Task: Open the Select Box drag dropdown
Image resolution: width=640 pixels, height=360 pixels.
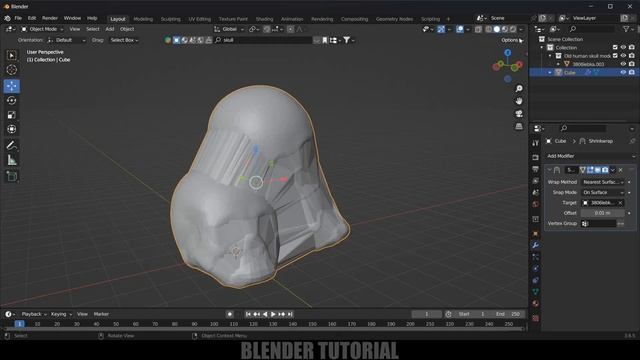Action: click(124, 40)
